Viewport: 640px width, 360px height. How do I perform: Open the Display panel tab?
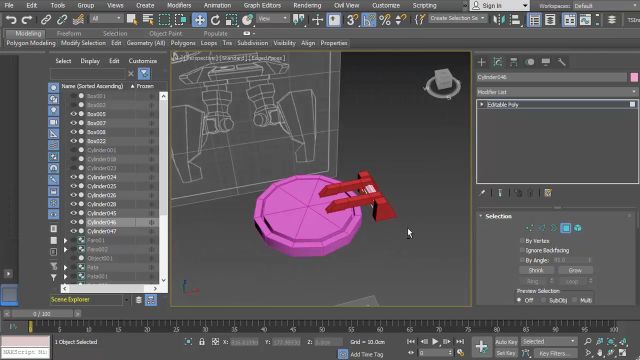pos(546,62)
